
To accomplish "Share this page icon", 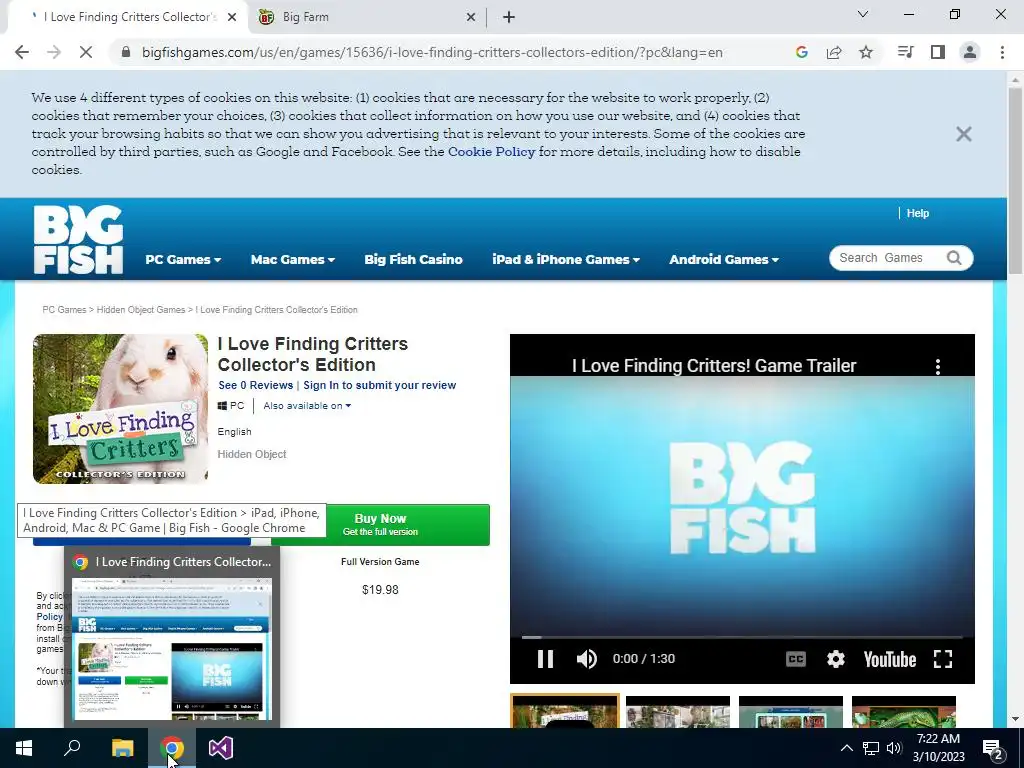I will (x=834, y=52).
